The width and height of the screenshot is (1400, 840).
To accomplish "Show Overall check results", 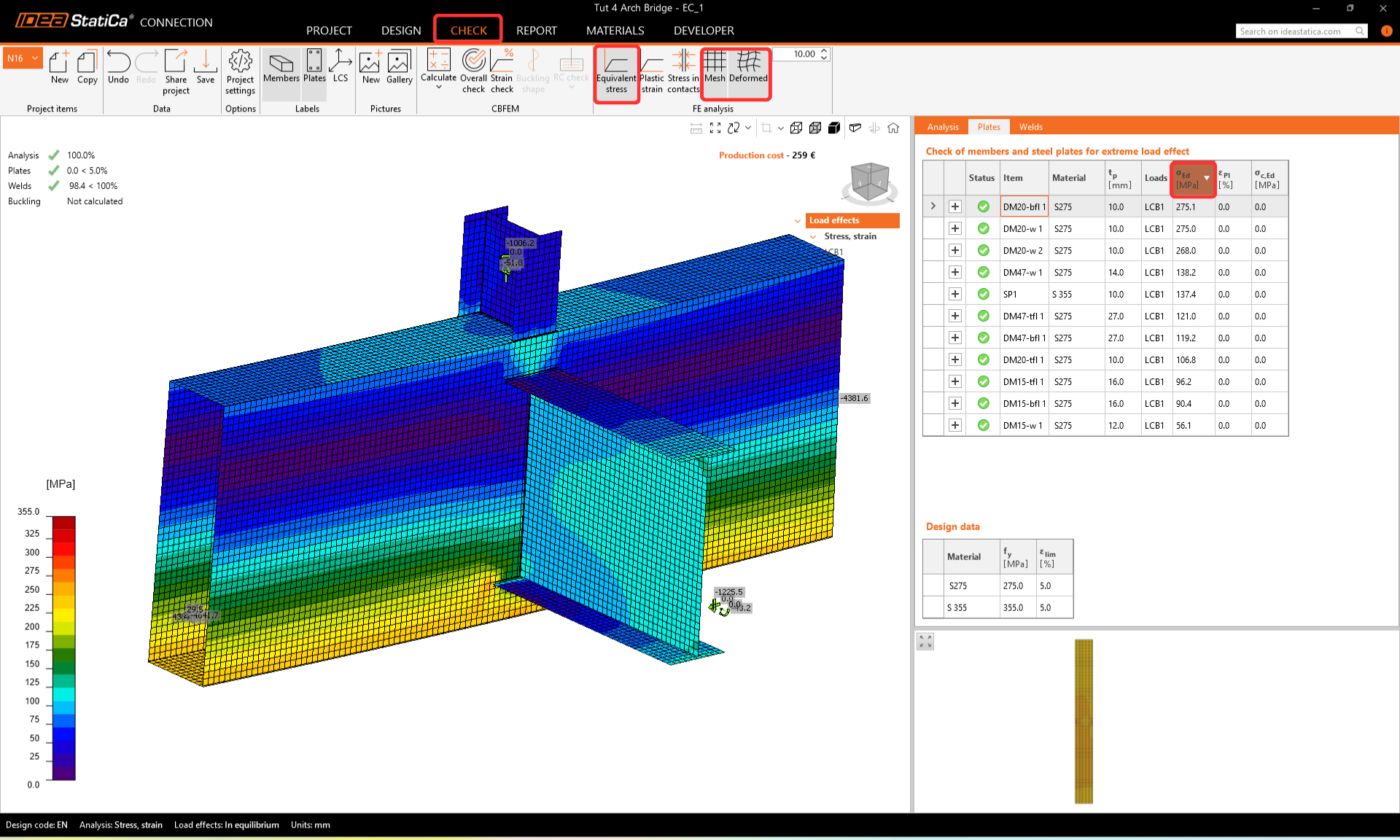I will [473, 71].
